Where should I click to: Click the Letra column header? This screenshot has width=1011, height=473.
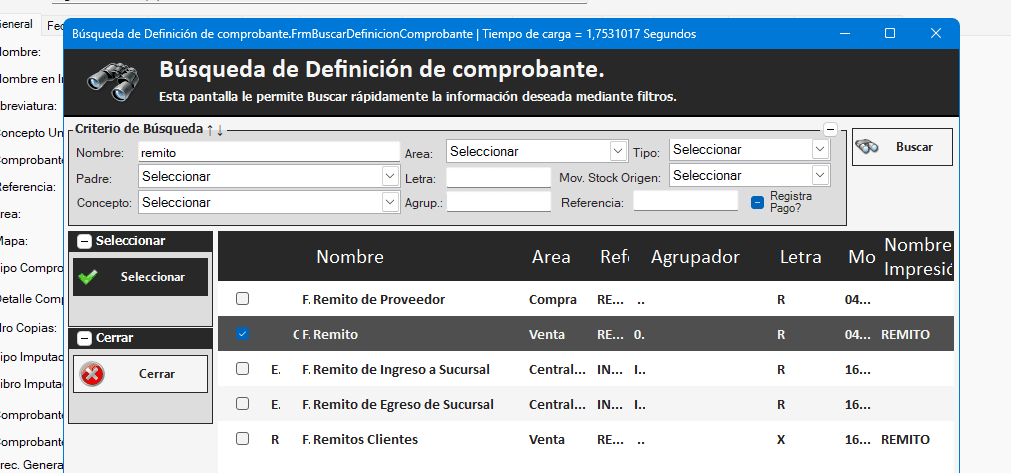800,257
